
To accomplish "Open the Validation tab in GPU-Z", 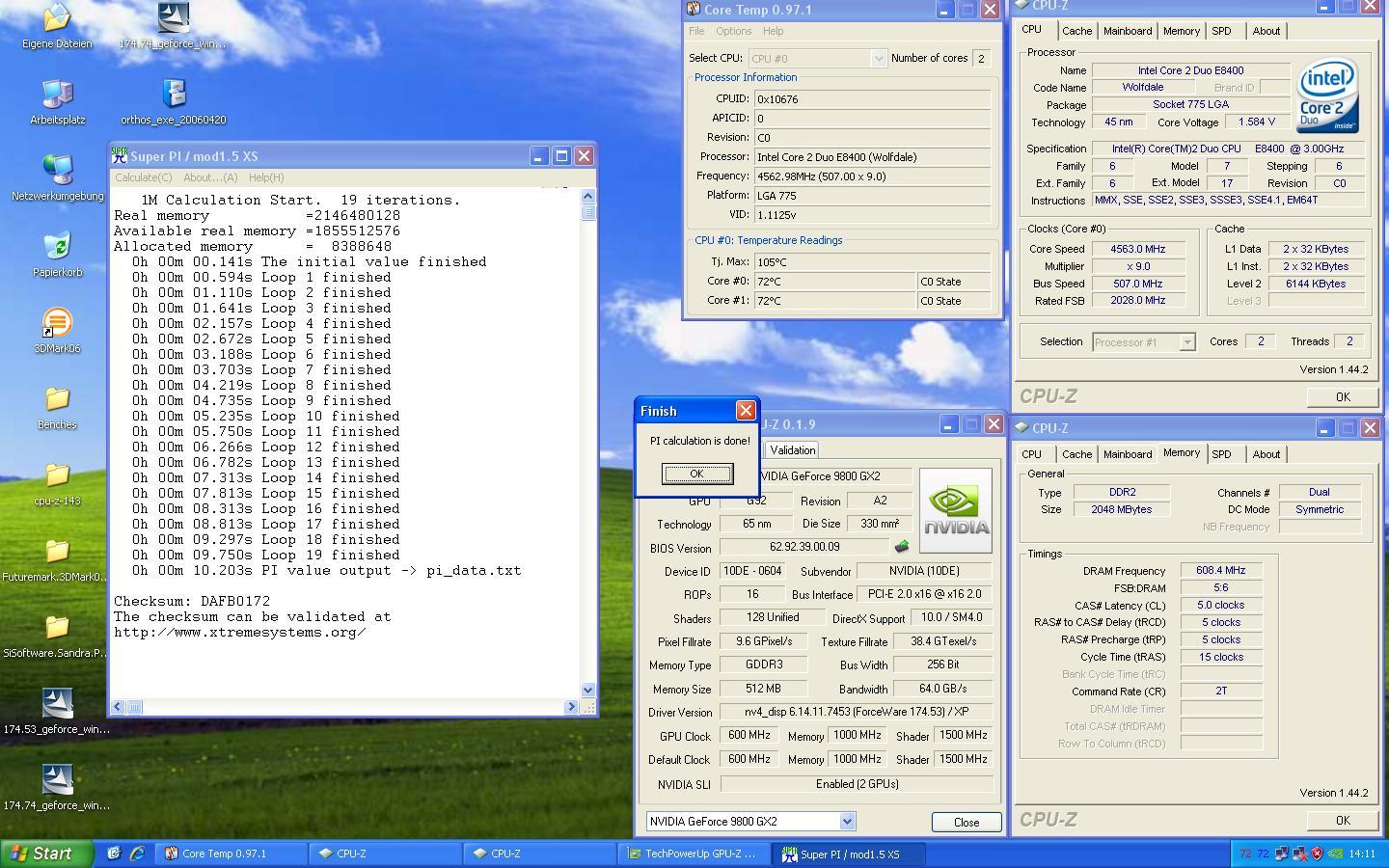I will [793, 449].
